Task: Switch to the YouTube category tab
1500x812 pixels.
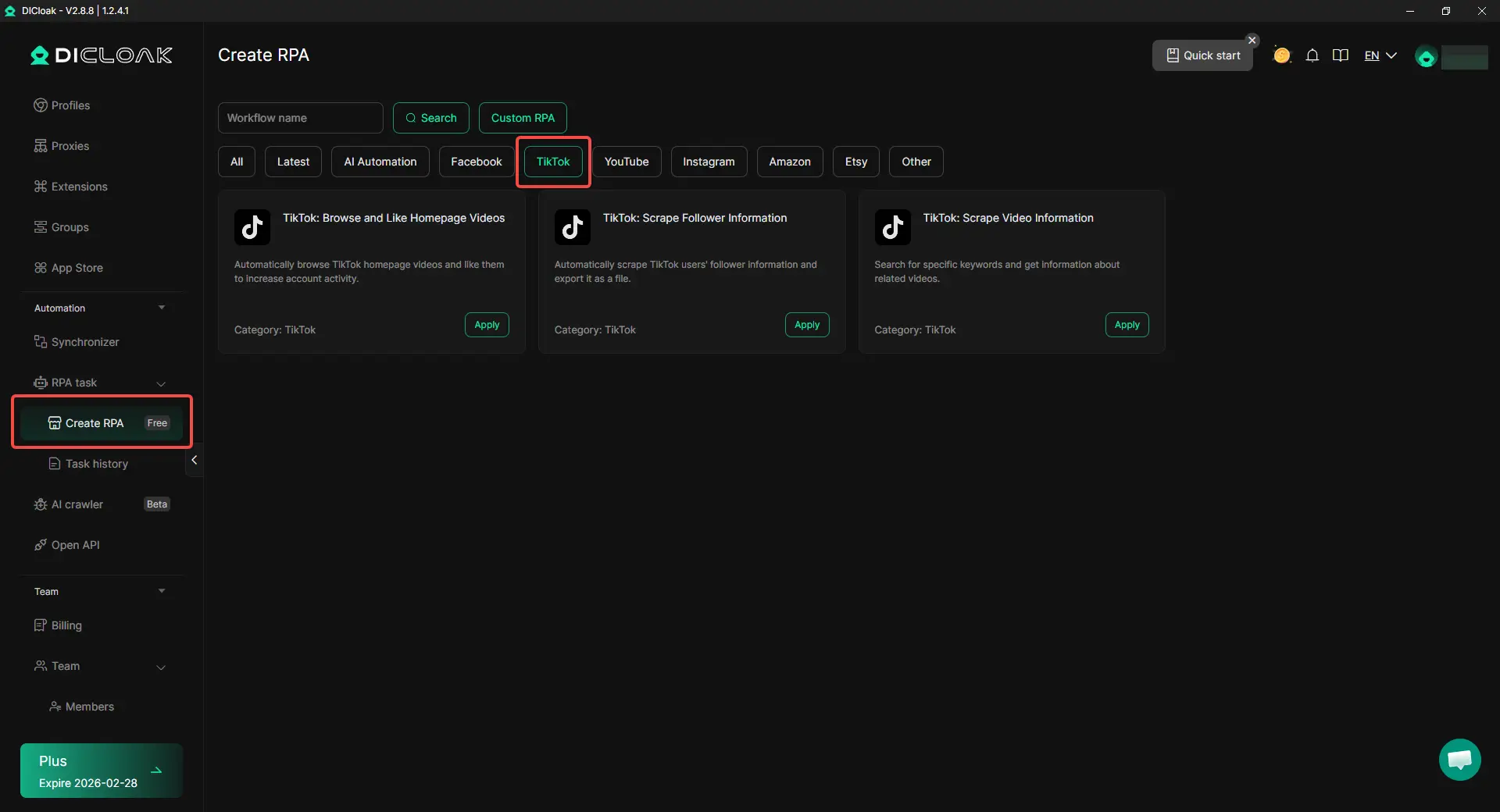Action: (x=626, y=162)
